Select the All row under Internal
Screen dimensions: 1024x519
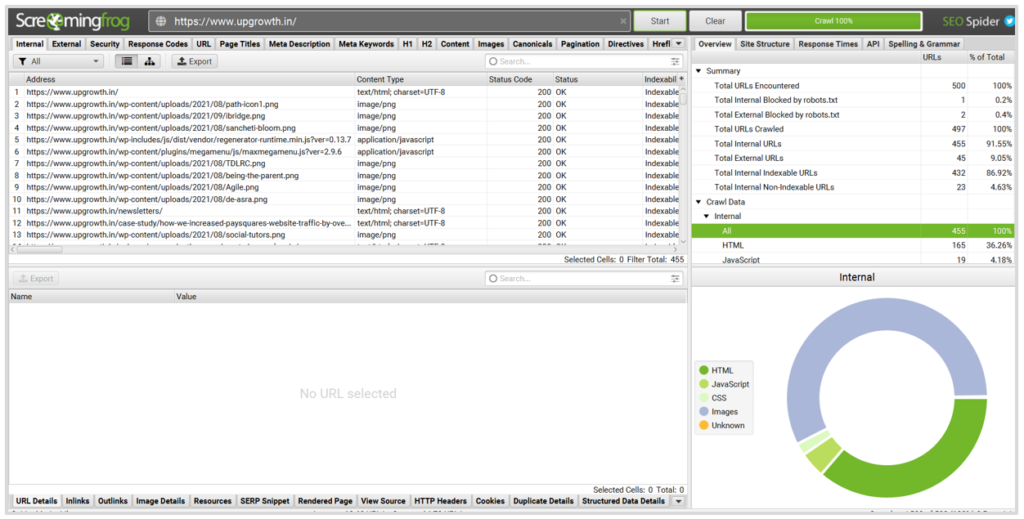click(x=853, y=231)
